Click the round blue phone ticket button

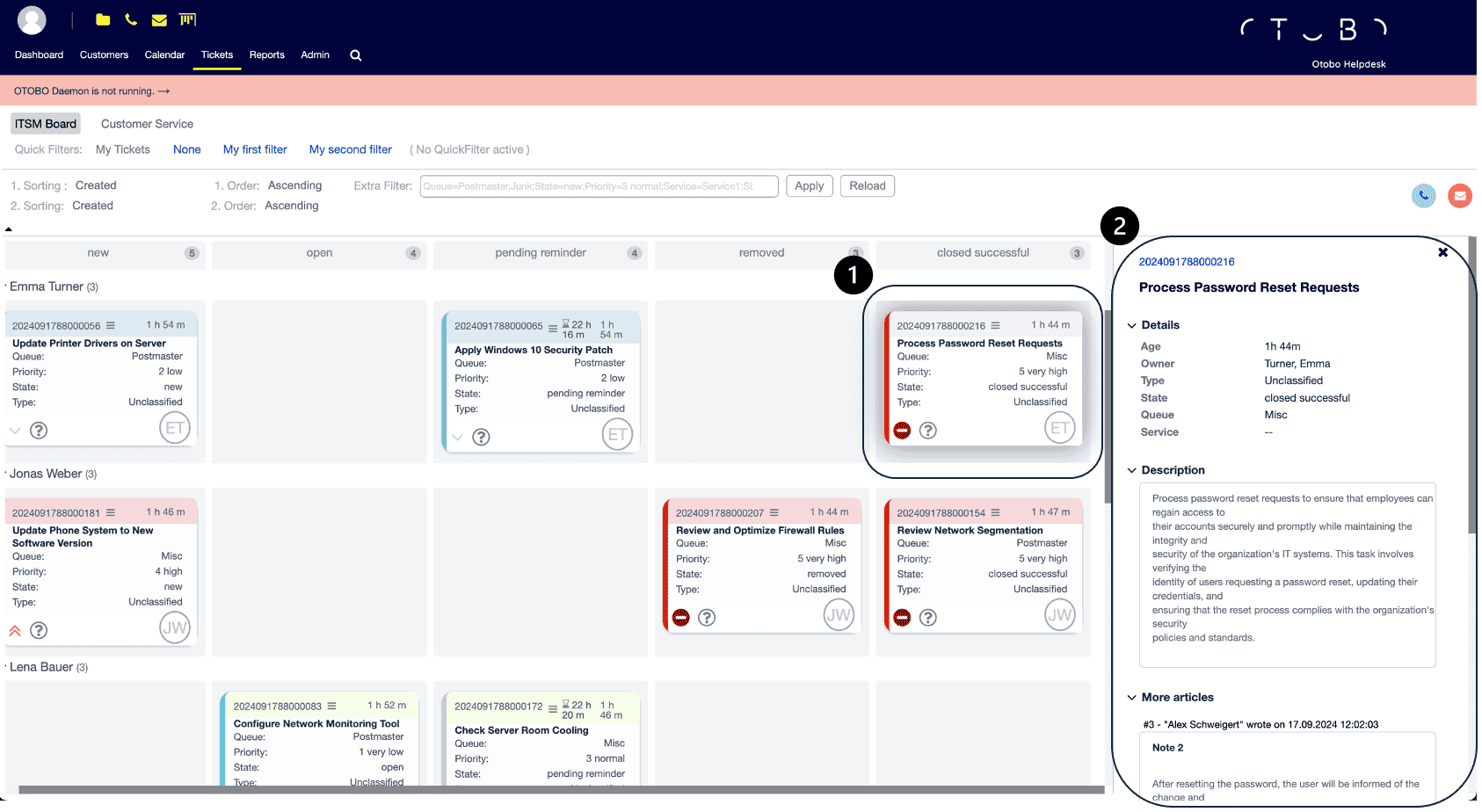tap(1424, 195)
